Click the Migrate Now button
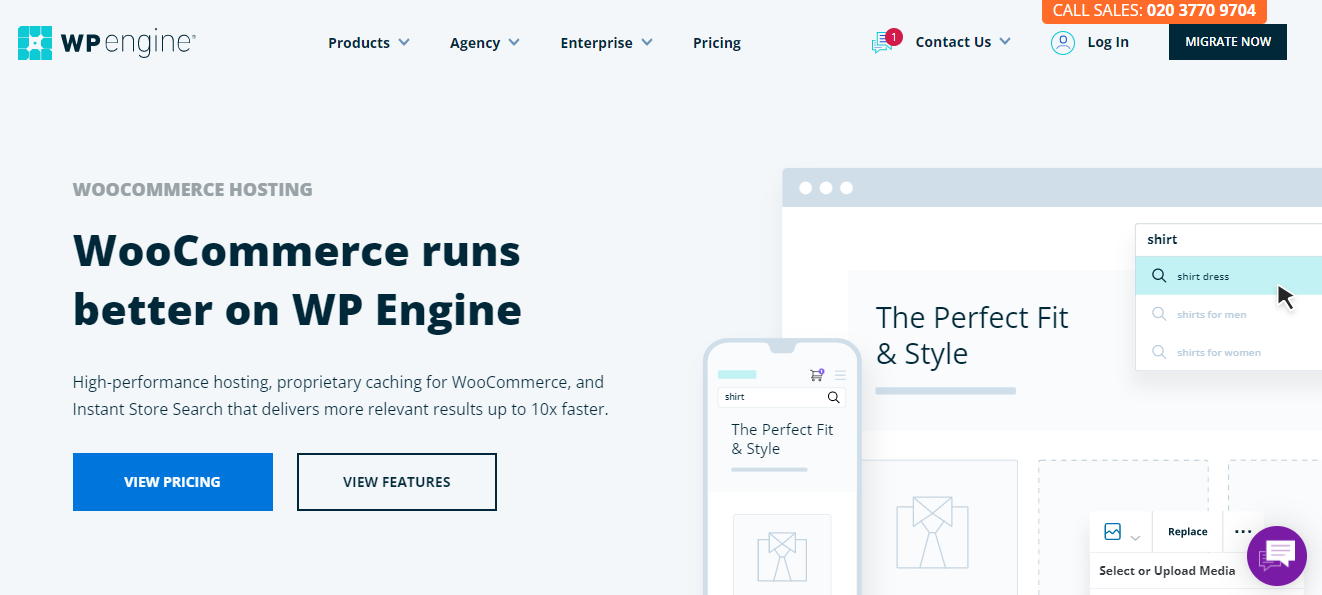The image size is (1322, 595). (1228, 42)
